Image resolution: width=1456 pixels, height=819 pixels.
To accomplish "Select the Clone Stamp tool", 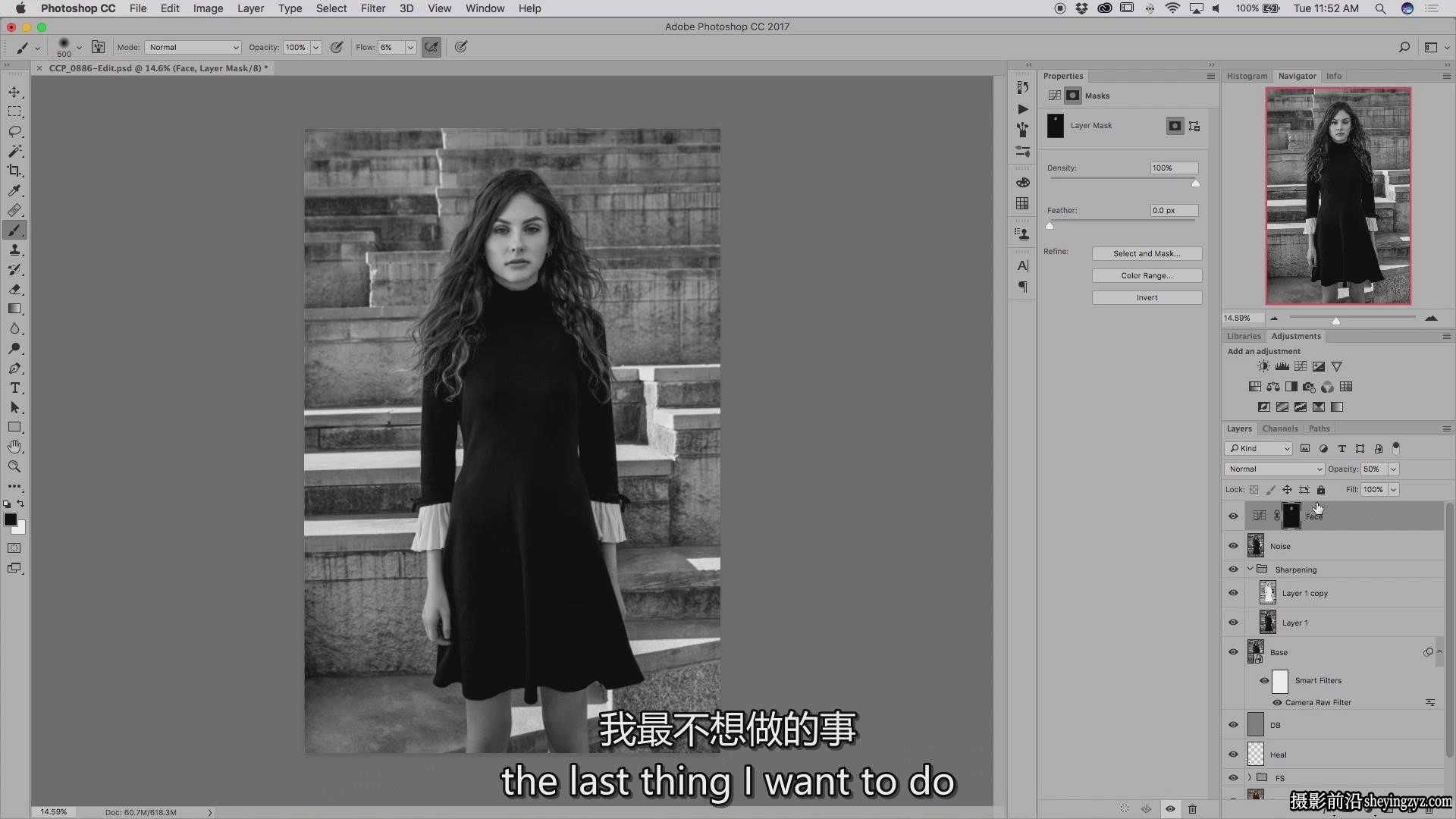I will point(14,249).
